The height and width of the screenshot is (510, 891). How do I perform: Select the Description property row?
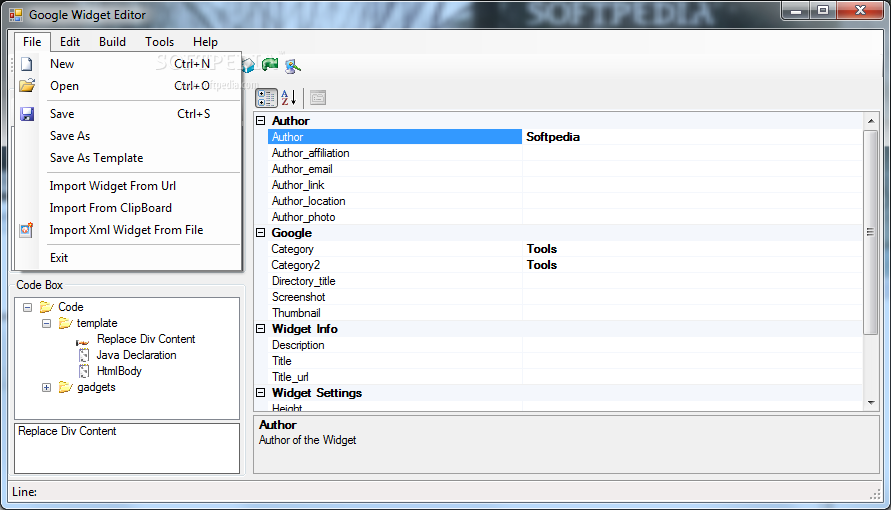tap(565, 345)
